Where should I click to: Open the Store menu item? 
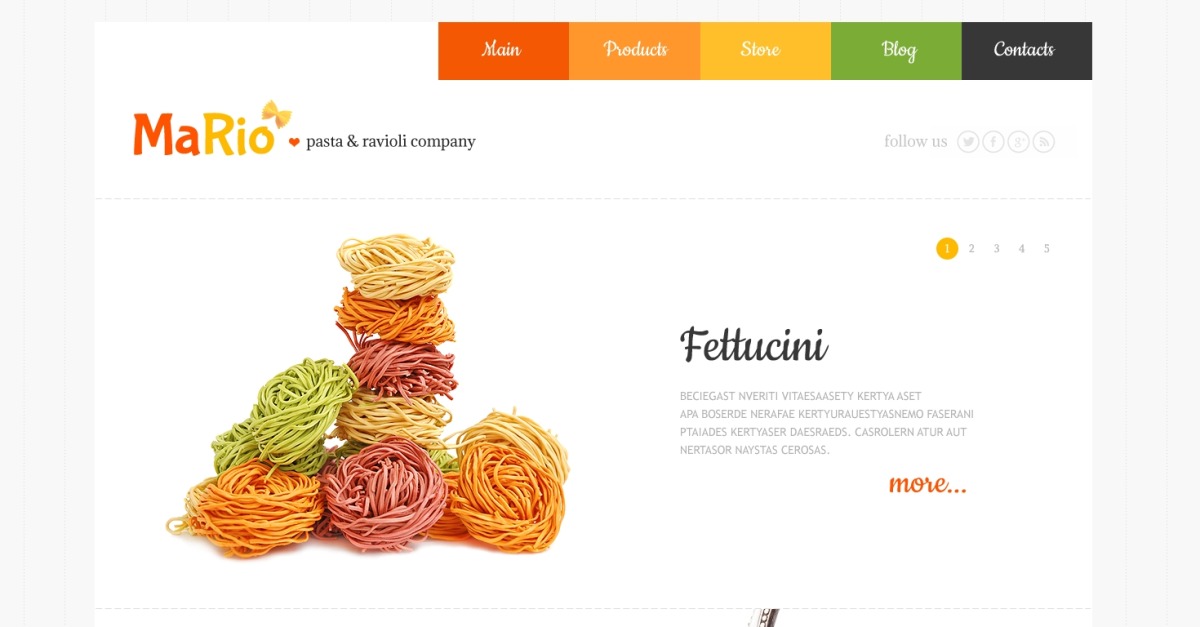[765, 51]
